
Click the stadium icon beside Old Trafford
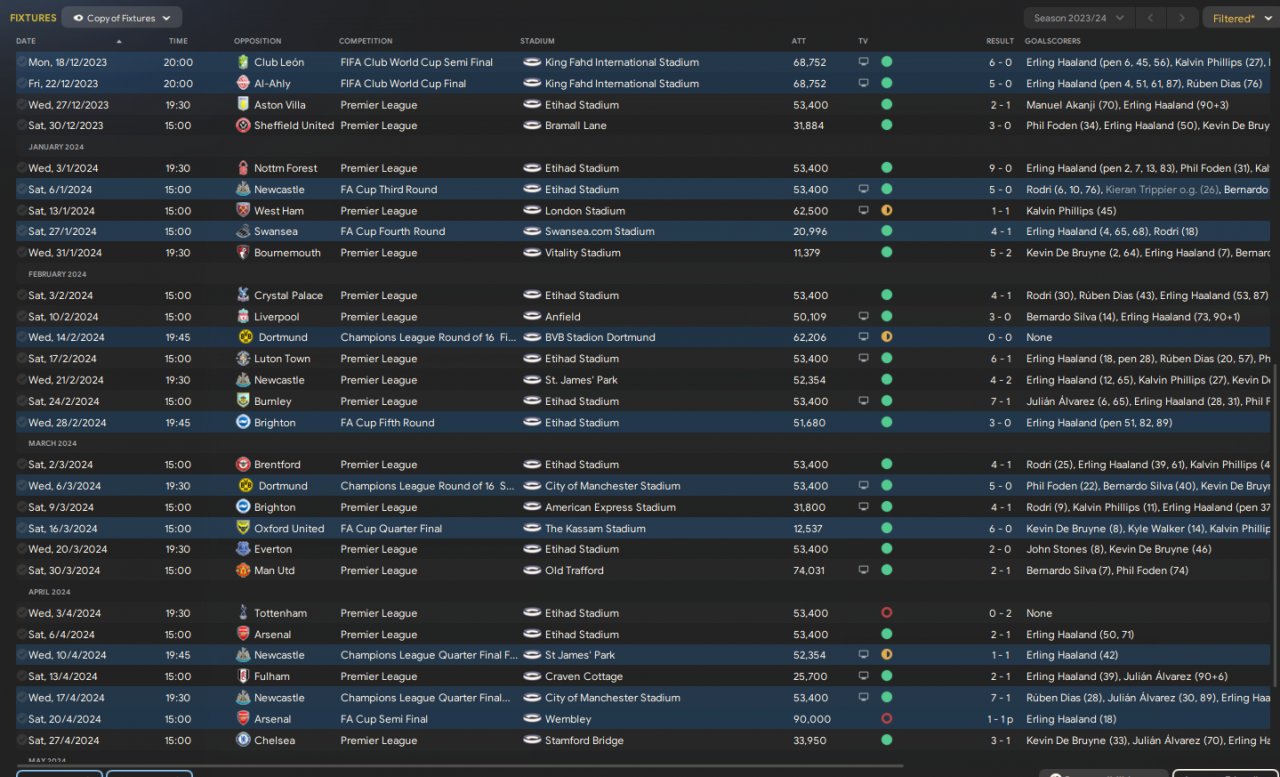(x=532, y=571)
